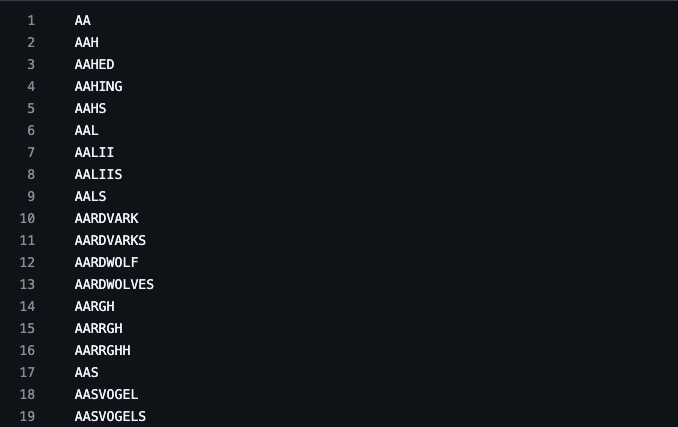Place cursor on the word AARGH
This screenshot has height=427, width=678.
click(94, 306)
